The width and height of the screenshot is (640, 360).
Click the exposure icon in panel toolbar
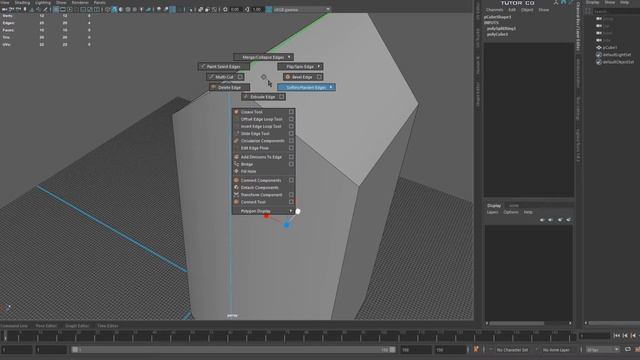tap(225, 9)
